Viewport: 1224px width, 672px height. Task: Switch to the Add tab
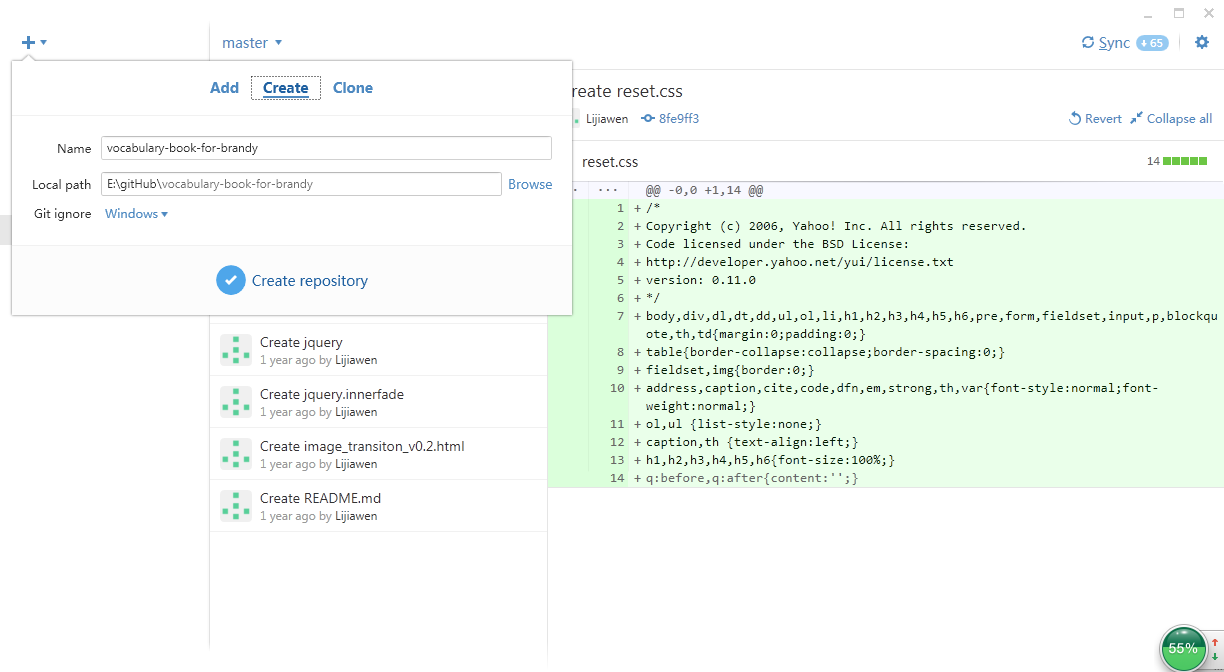tap(224, 88)
